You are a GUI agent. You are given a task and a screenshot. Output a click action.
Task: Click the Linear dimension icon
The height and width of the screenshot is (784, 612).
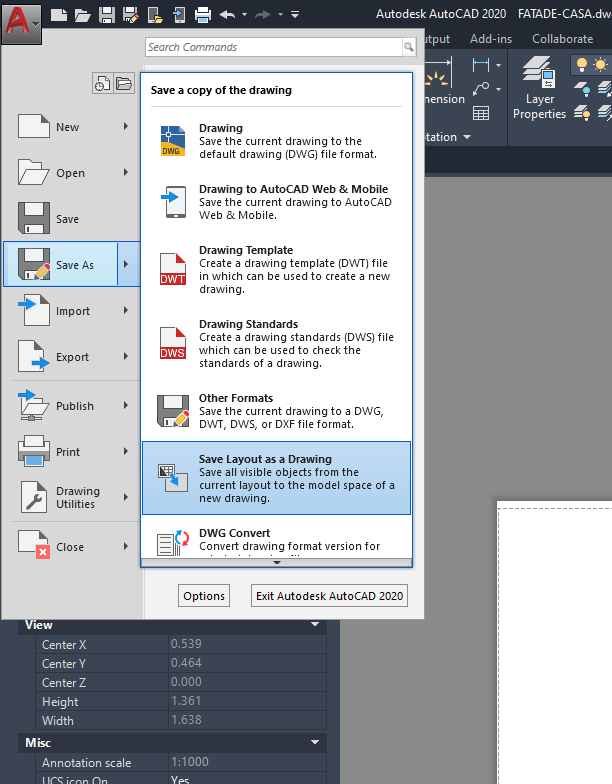[480, 64]
